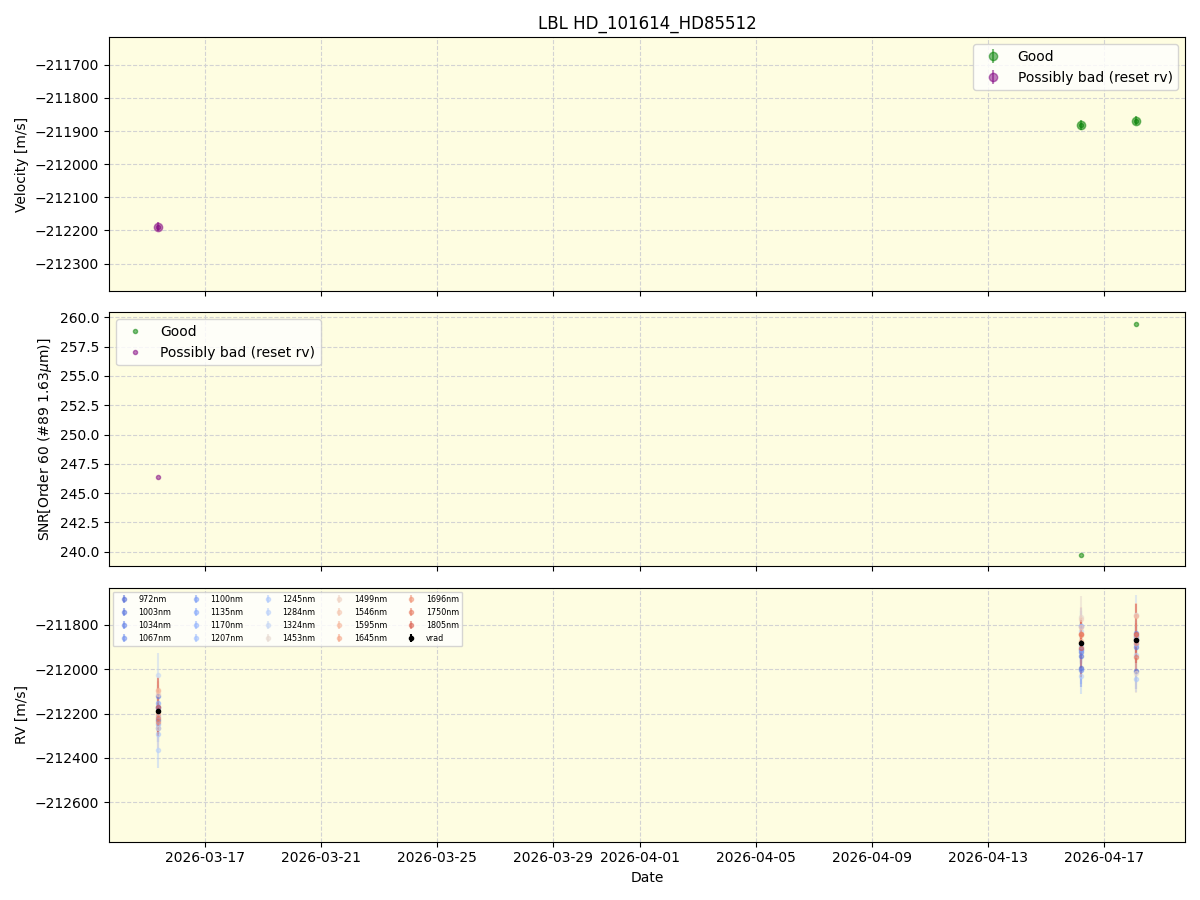Click the 260.0 SNR tick label

pyautogui.click(x=82, y=318)
